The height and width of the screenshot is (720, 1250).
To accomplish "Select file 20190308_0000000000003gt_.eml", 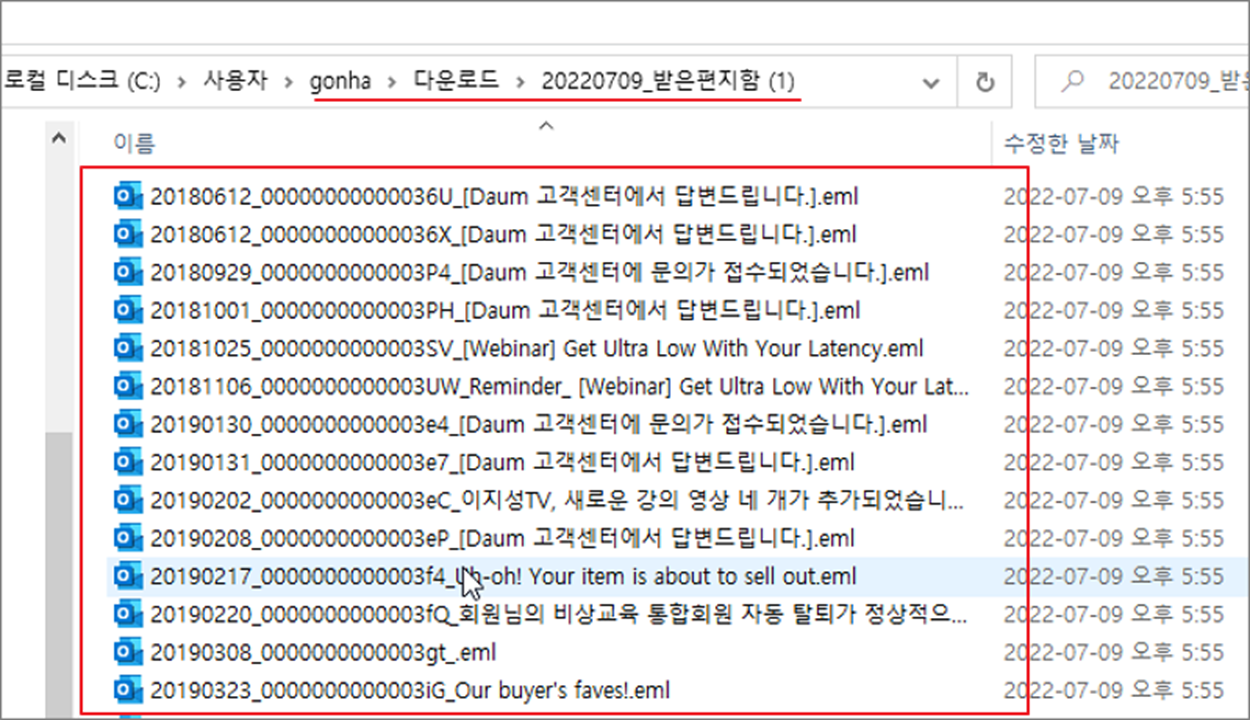I will point(323,652).
